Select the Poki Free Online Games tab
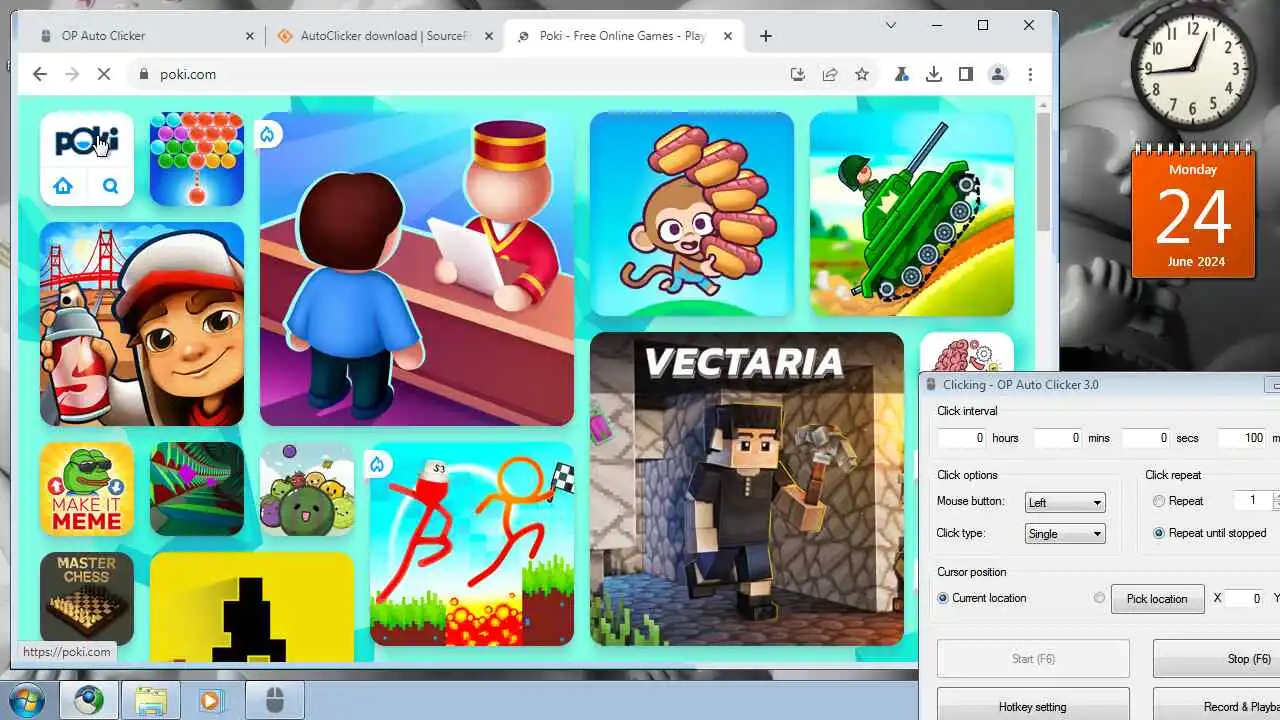This screenshot has width=1280, height=720. click(x=624, y=36)
